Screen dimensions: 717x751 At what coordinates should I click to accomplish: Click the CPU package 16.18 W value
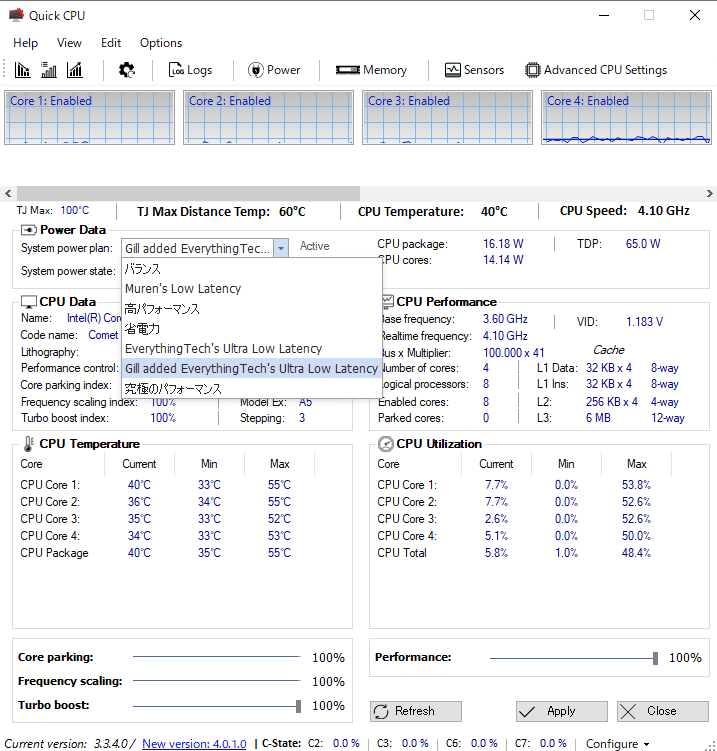click(503, 244)
